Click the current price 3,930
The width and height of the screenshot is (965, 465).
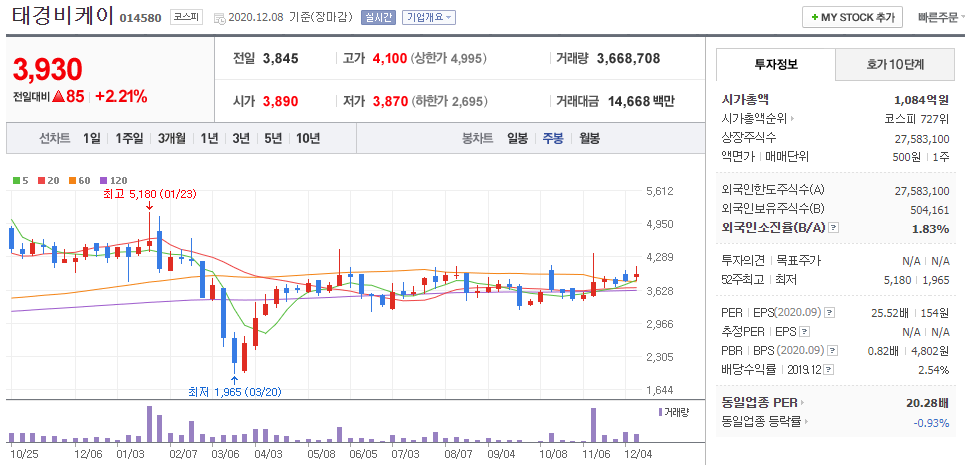click(x=47, y=70)
